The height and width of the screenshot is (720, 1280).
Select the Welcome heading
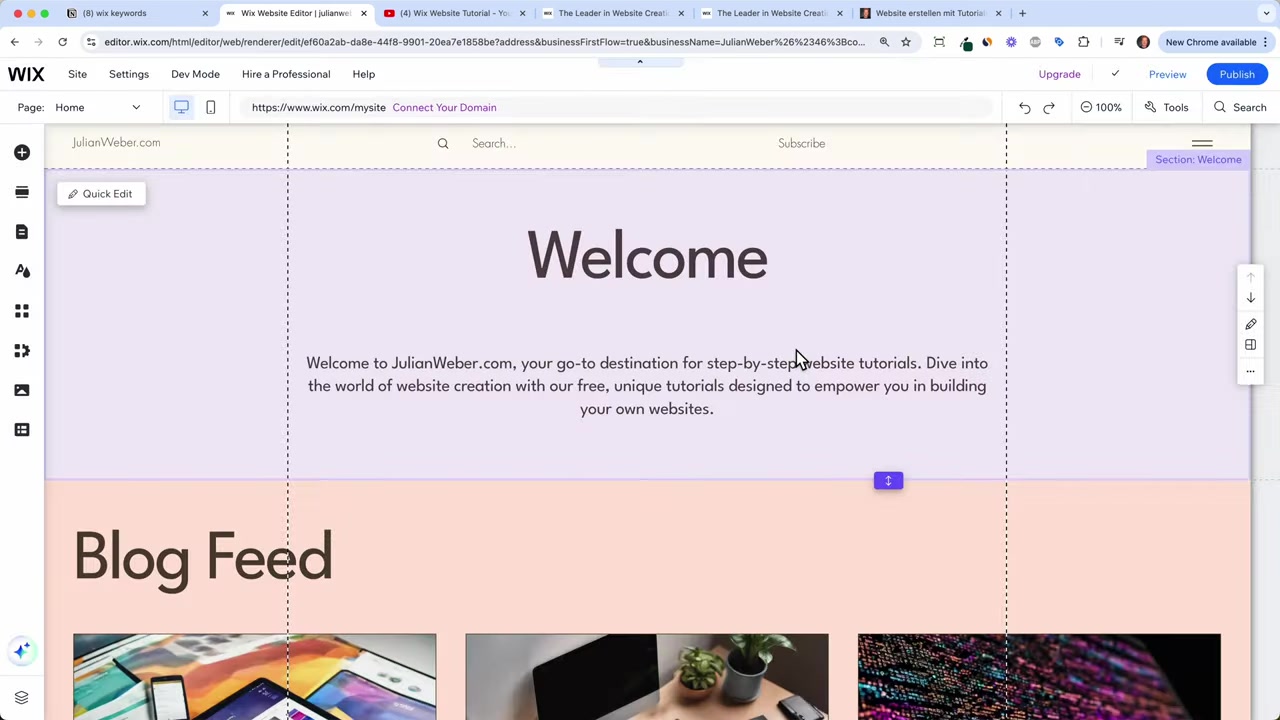(x=647, y=257)
